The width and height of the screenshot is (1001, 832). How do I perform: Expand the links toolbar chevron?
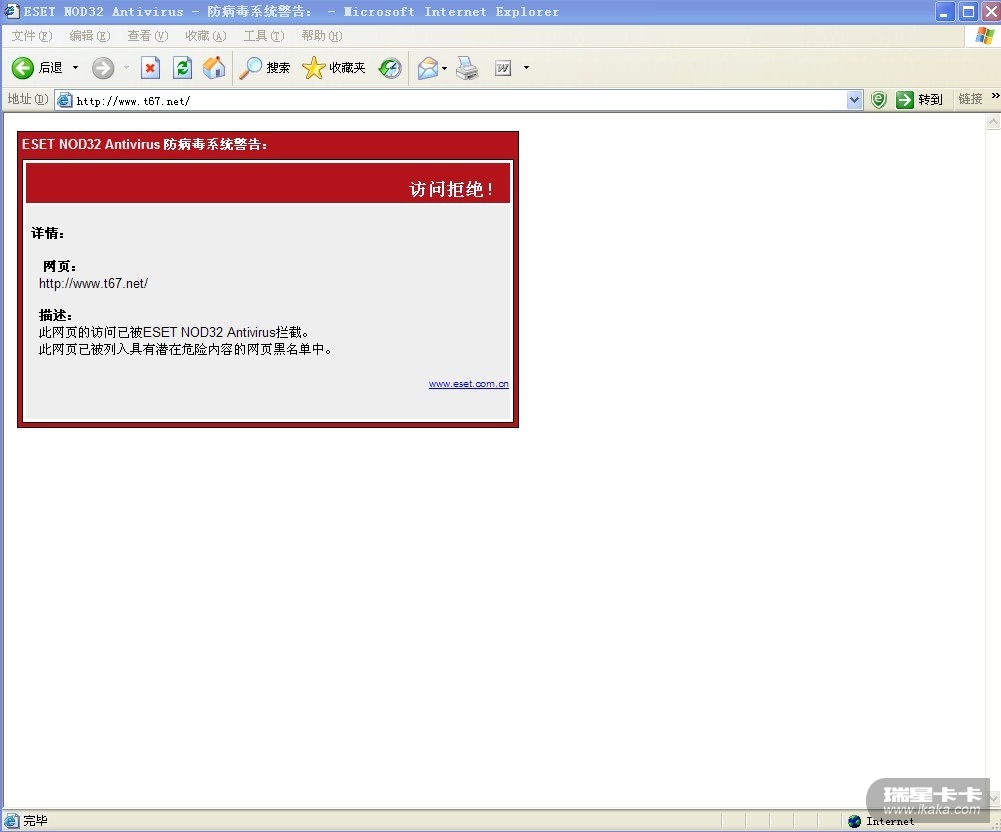(x=995, y=96)
